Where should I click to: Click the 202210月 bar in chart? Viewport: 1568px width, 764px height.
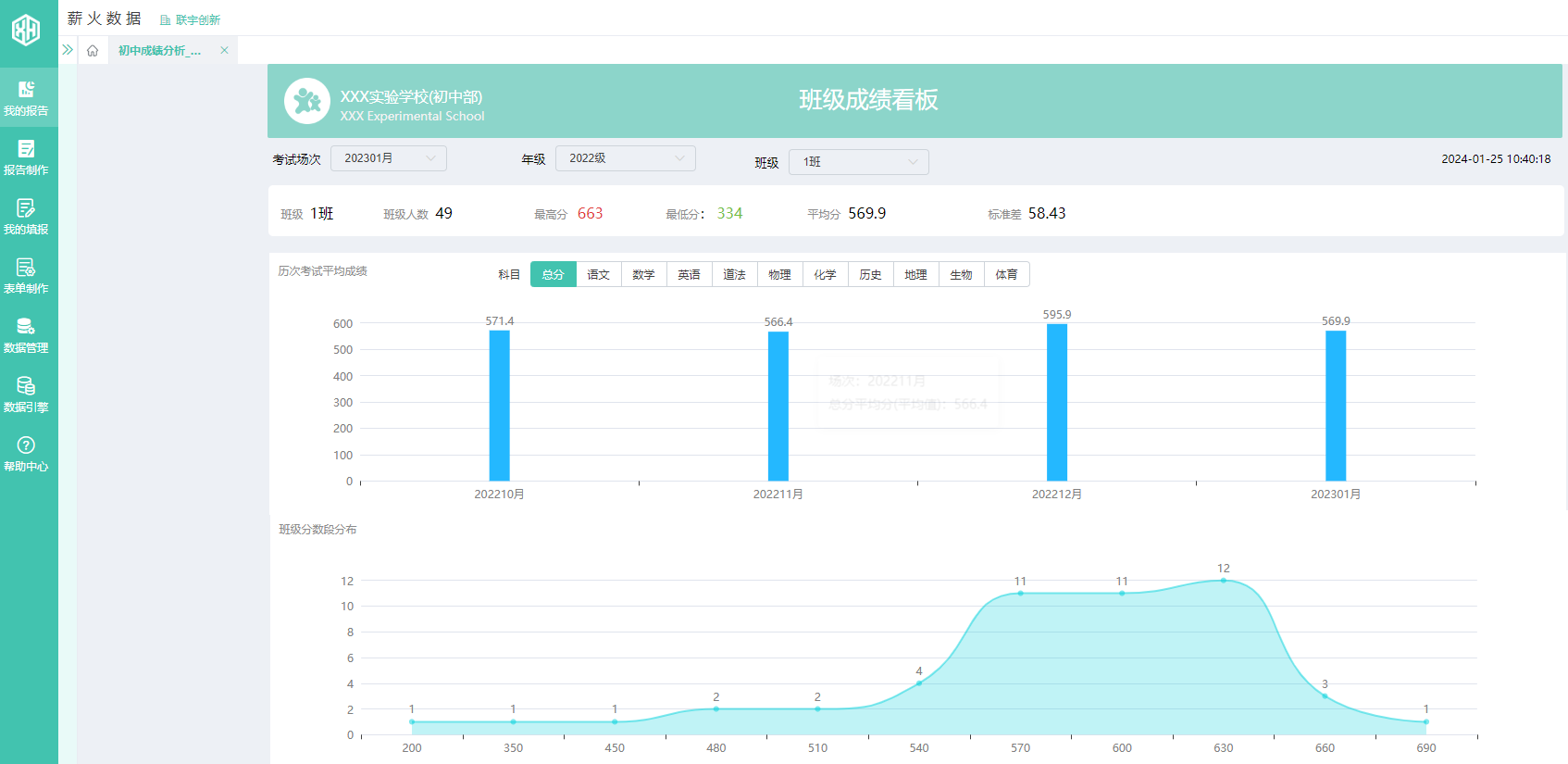click(x=500, y=406)
